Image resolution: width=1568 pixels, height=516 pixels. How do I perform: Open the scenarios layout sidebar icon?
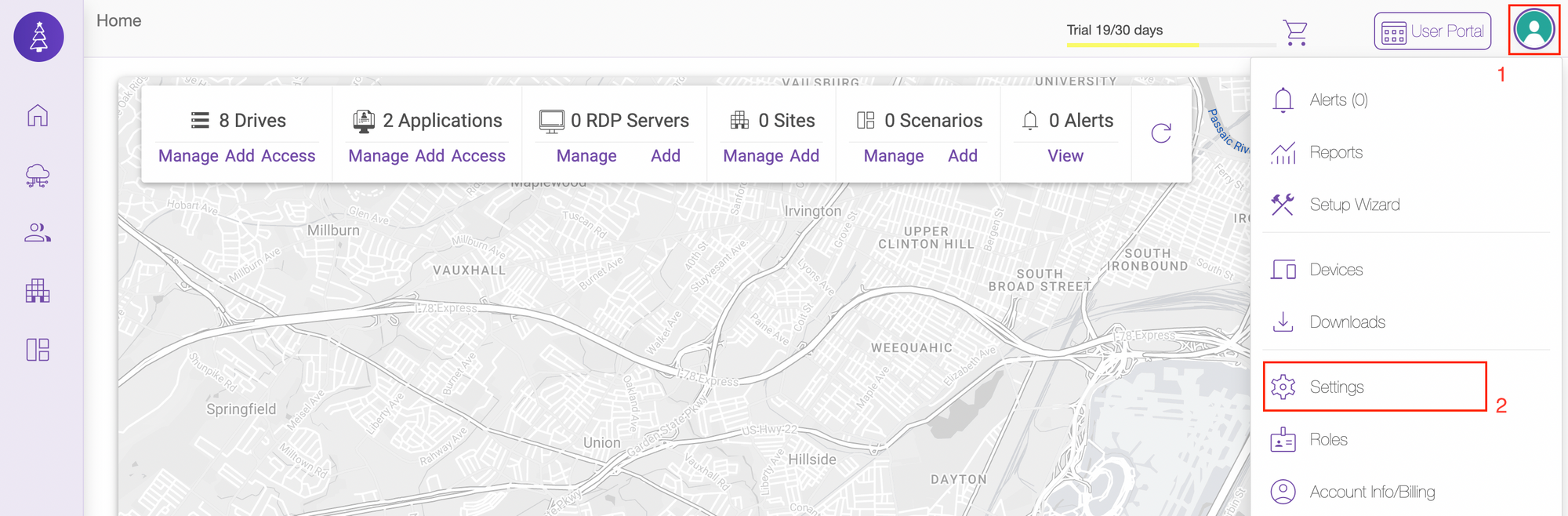tap(38, 350)
